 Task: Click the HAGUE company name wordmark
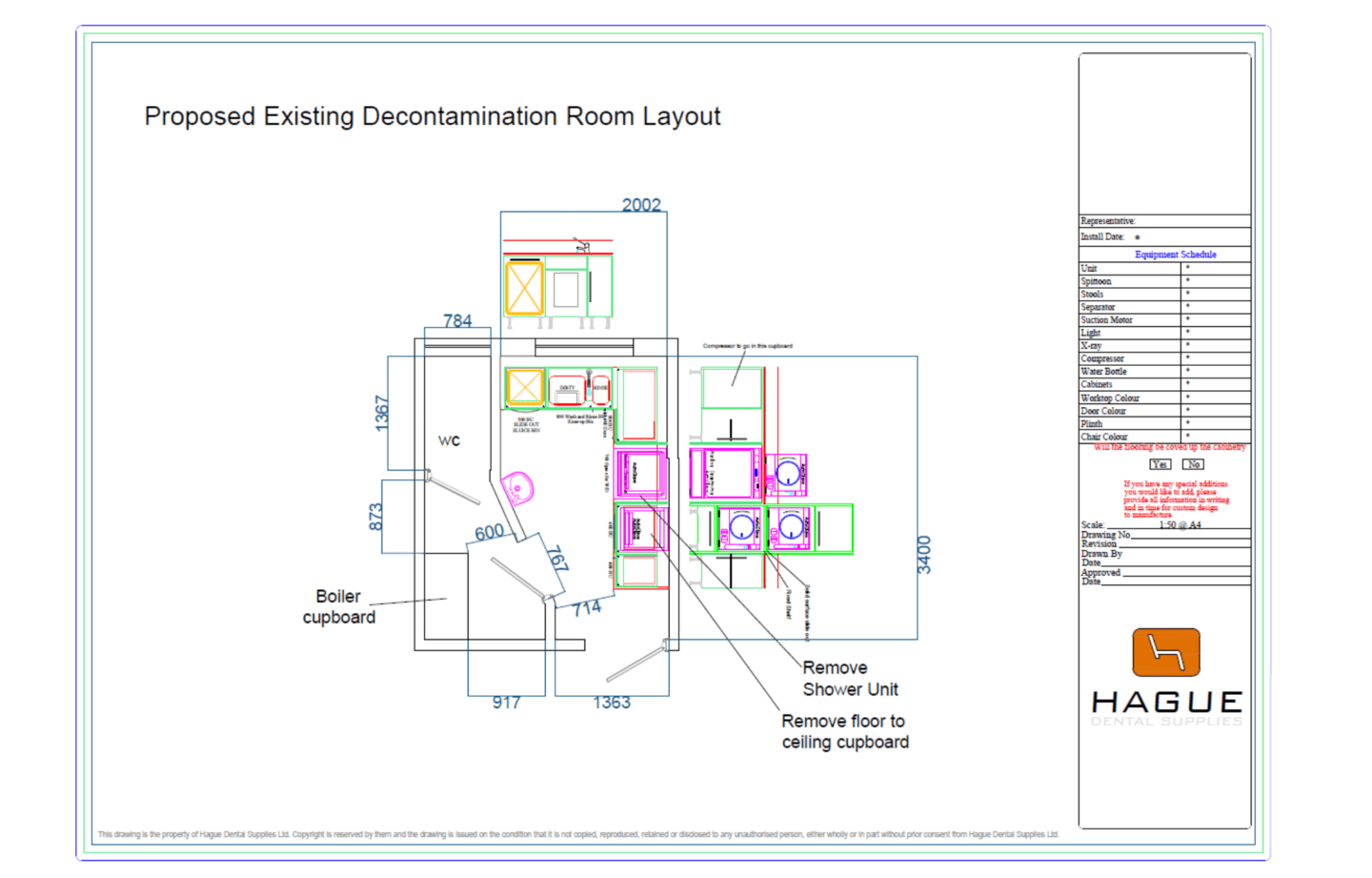pos(1167,703)
